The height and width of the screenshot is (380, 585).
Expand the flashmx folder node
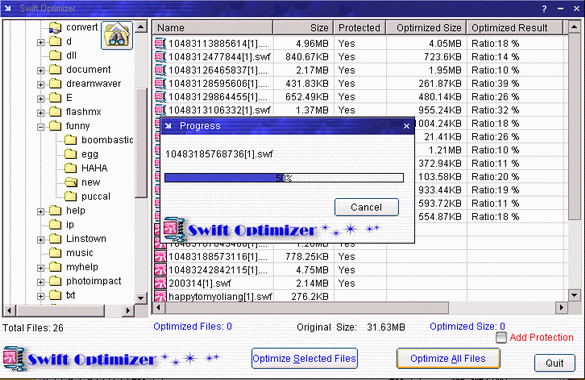tap(41, 113)
